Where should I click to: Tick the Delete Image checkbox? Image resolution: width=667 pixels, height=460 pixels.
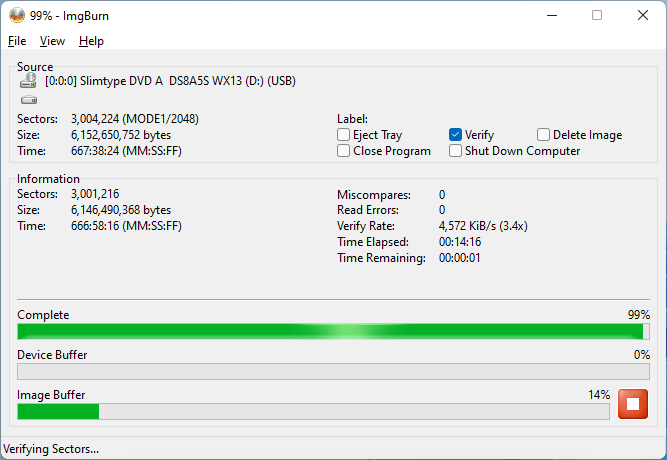point(543,135)
